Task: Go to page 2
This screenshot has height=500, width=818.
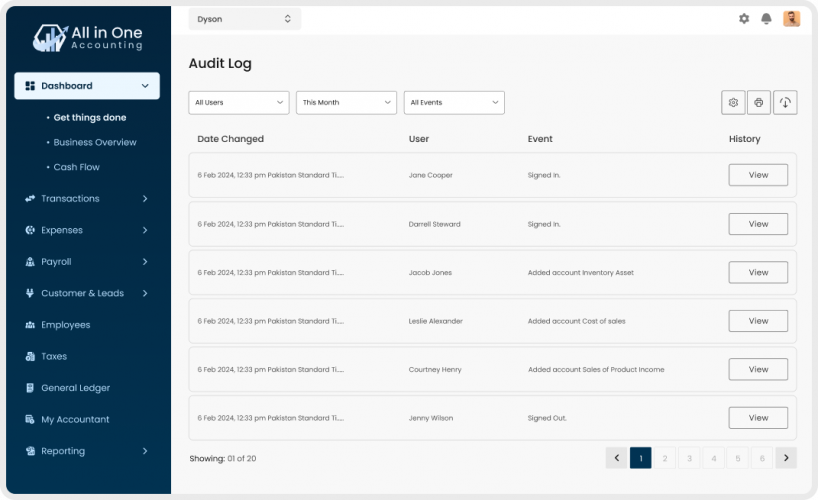Action: click(665, 458)
